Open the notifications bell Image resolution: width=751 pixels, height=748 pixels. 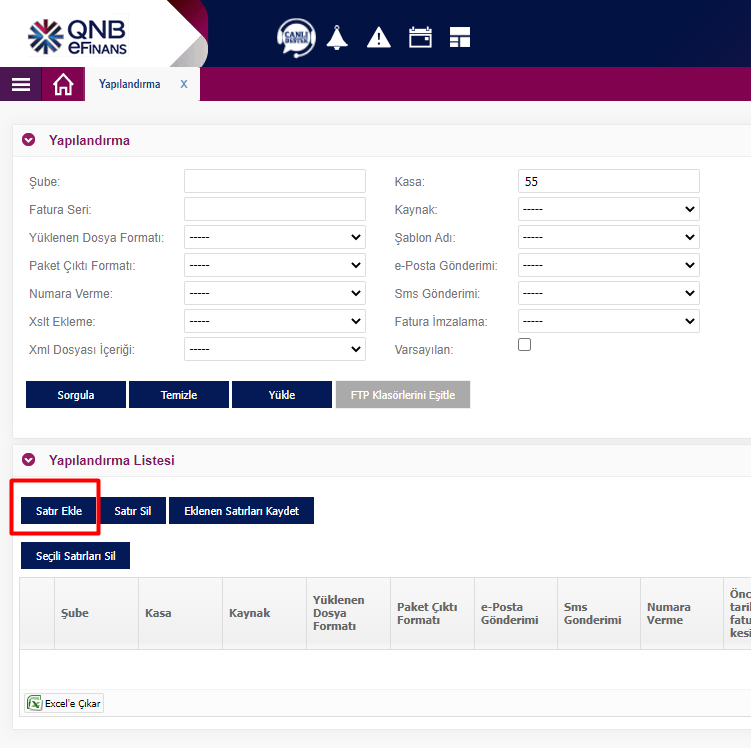click(x=336, y=38)
